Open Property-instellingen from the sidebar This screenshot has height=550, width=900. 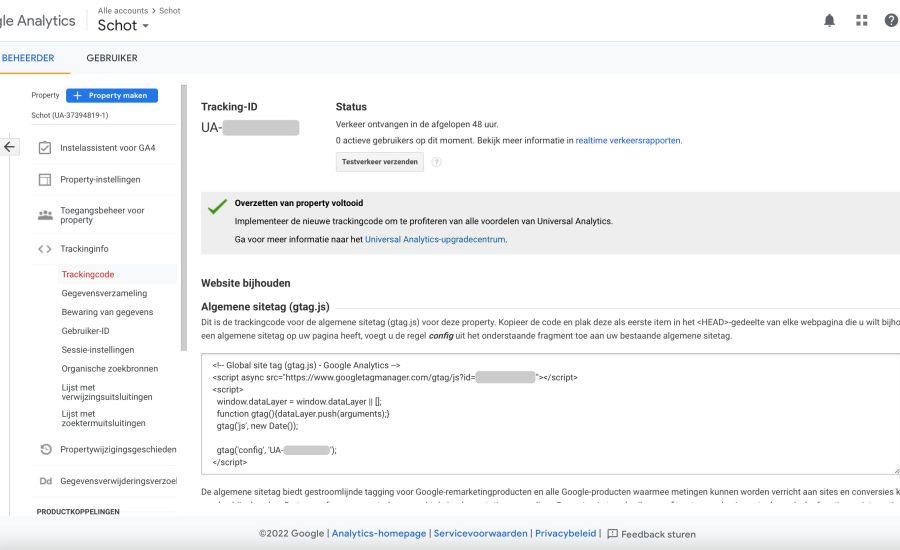click(x=100, y=180)
